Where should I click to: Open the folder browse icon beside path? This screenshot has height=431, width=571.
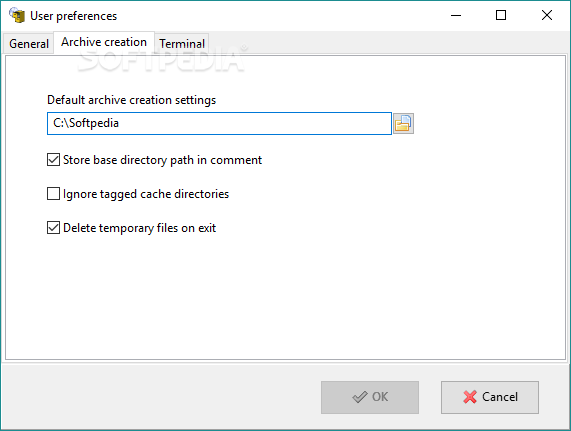(403, 123)
